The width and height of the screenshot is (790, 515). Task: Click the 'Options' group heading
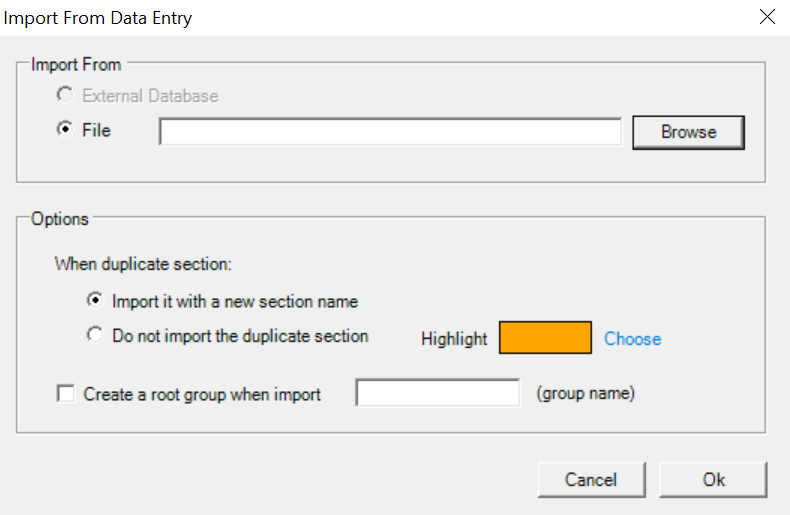pyautogui.click(x=60, y=218)
